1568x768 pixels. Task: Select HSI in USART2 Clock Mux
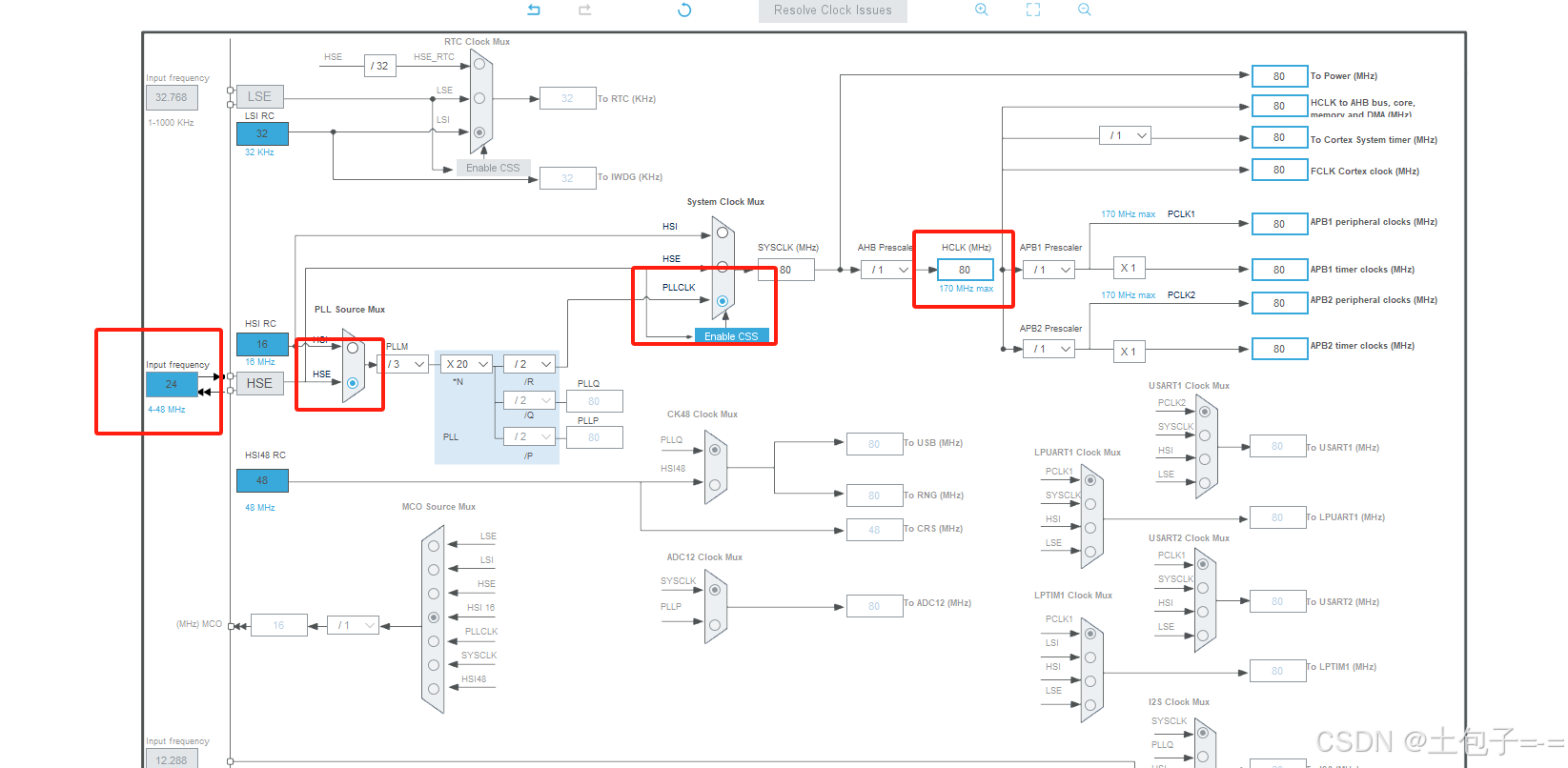tap(1203, 612)
